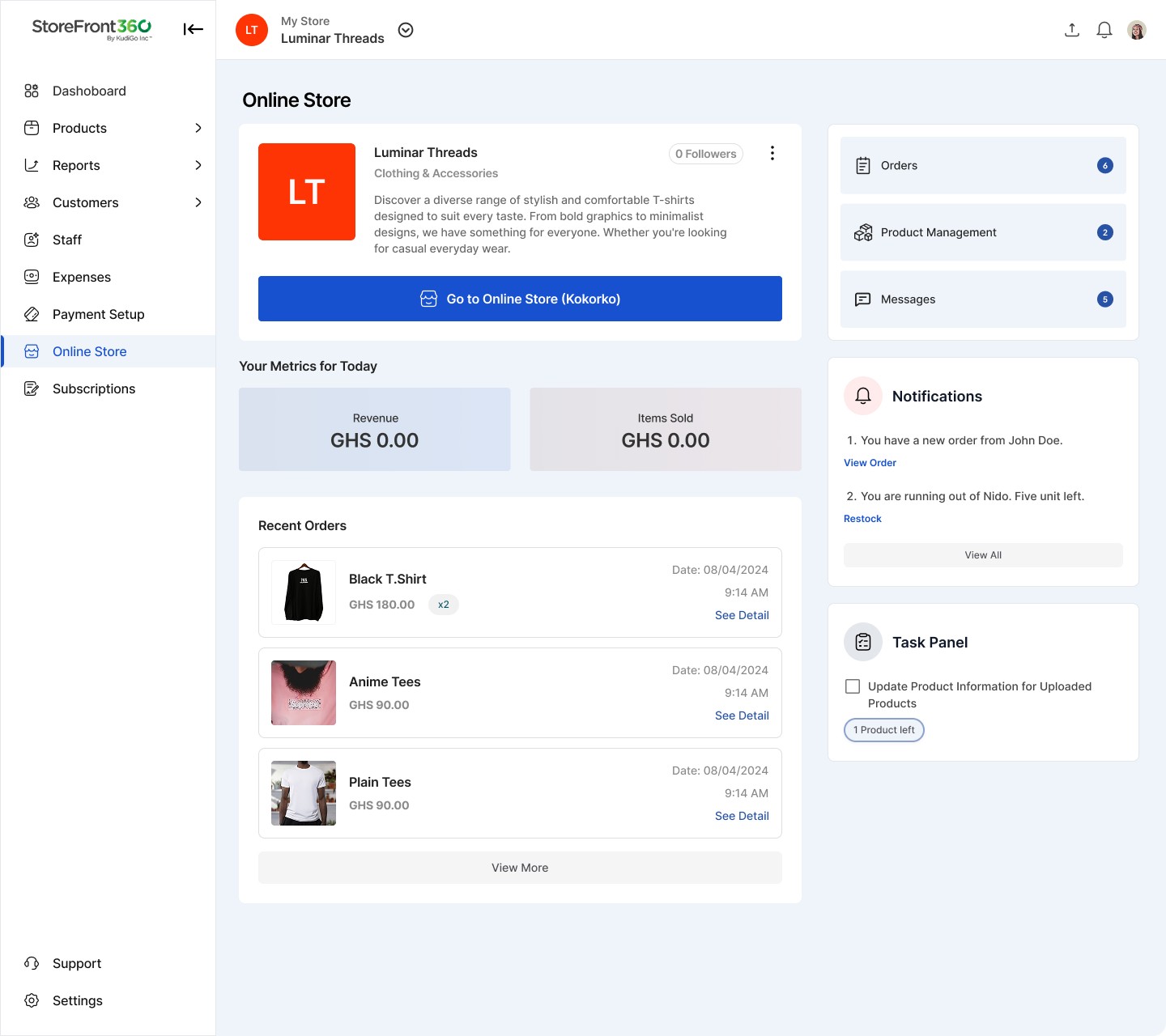This screenshot has width=1166, height=1036.
Task: Open the three-dot menu on the store card
Action: [x=772, y=153]
